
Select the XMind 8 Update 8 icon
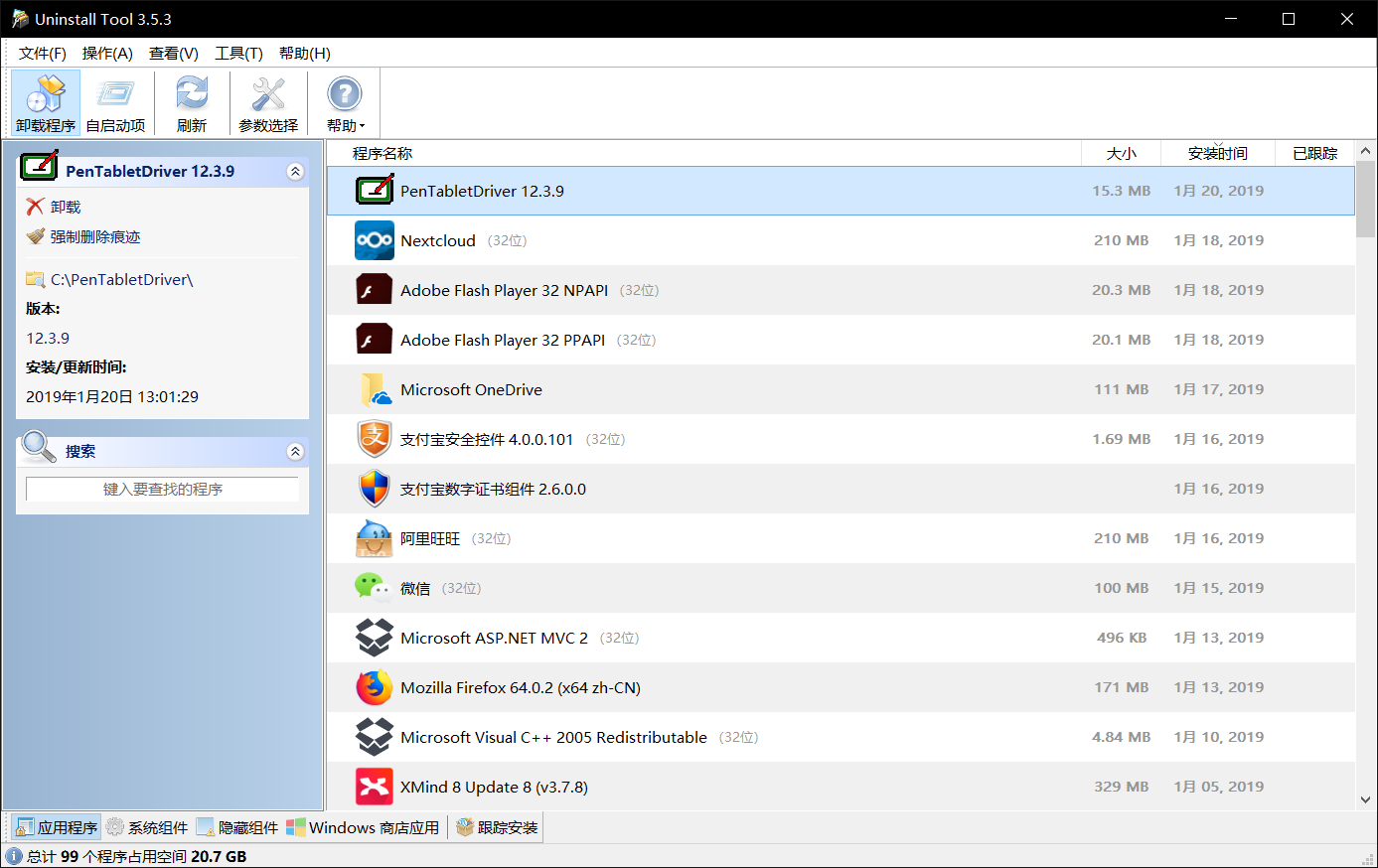point(375,787)
